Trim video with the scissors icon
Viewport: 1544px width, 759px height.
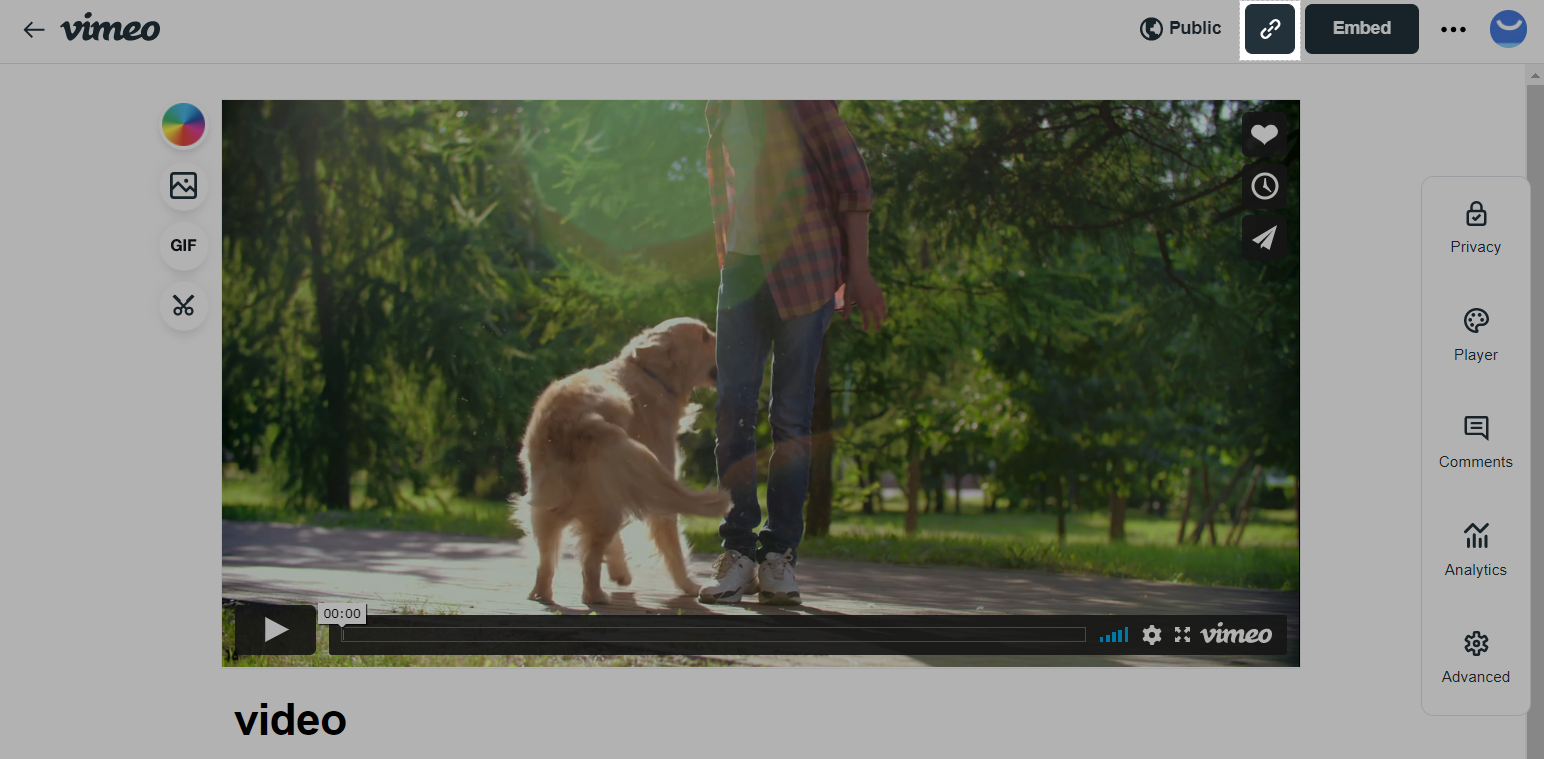(183, 305)
